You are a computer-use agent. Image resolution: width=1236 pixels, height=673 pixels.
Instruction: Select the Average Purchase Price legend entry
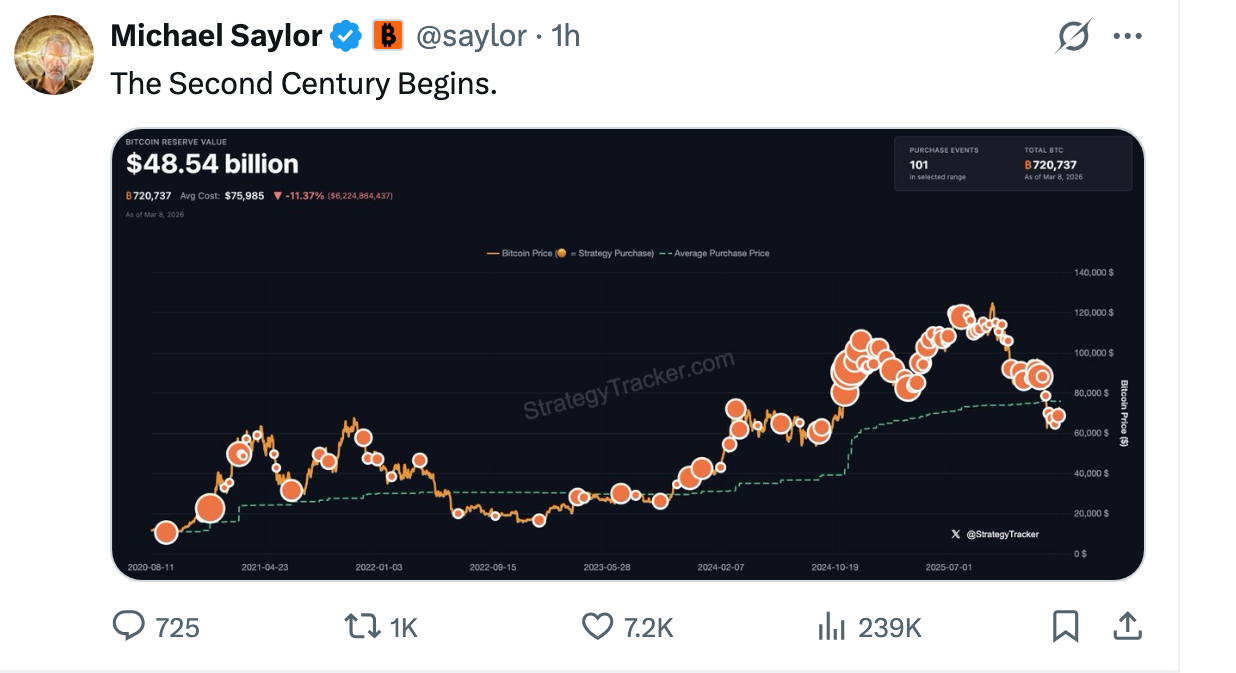723,253
